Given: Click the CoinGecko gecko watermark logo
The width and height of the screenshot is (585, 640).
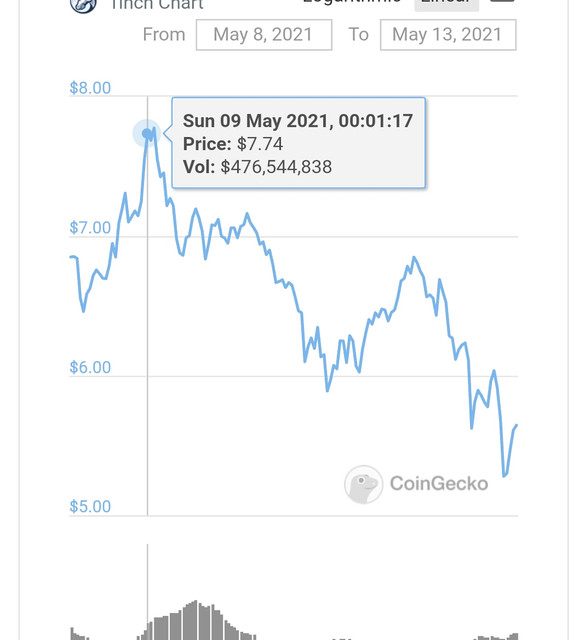Looking at the screenshot, I should (x=363, y=484).
